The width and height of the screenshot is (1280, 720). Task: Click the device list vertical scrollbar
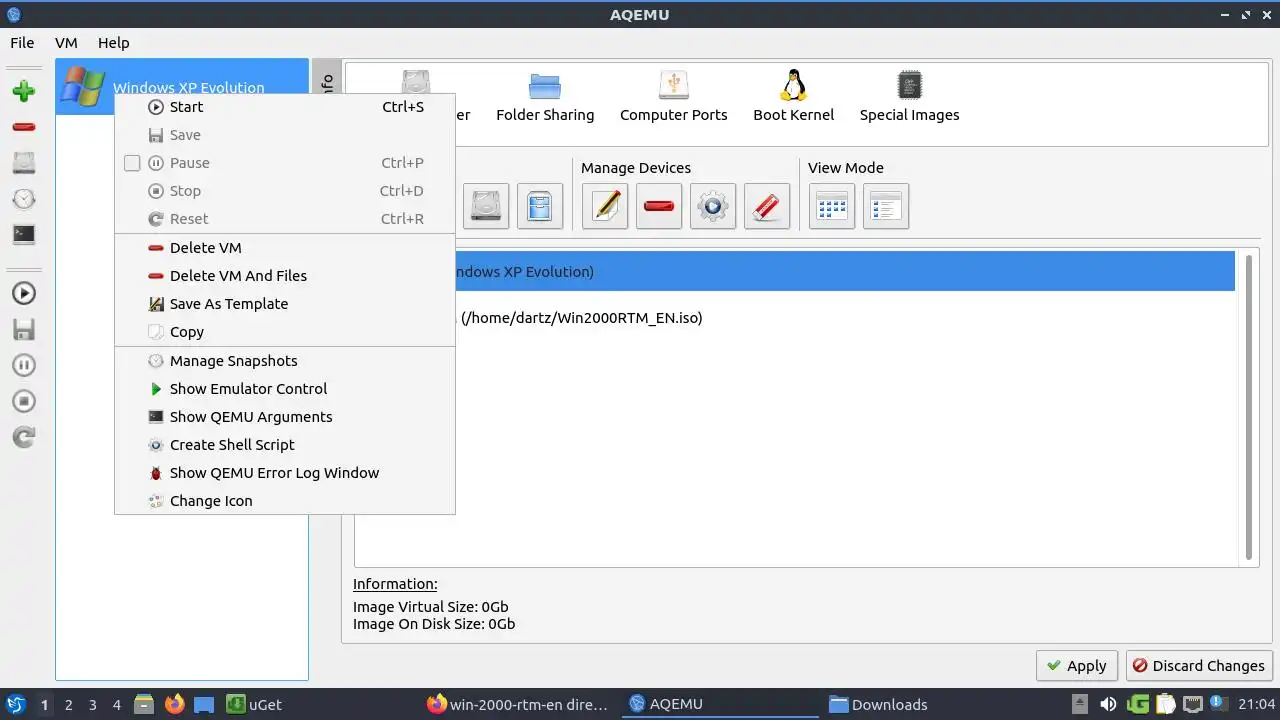1248,407
